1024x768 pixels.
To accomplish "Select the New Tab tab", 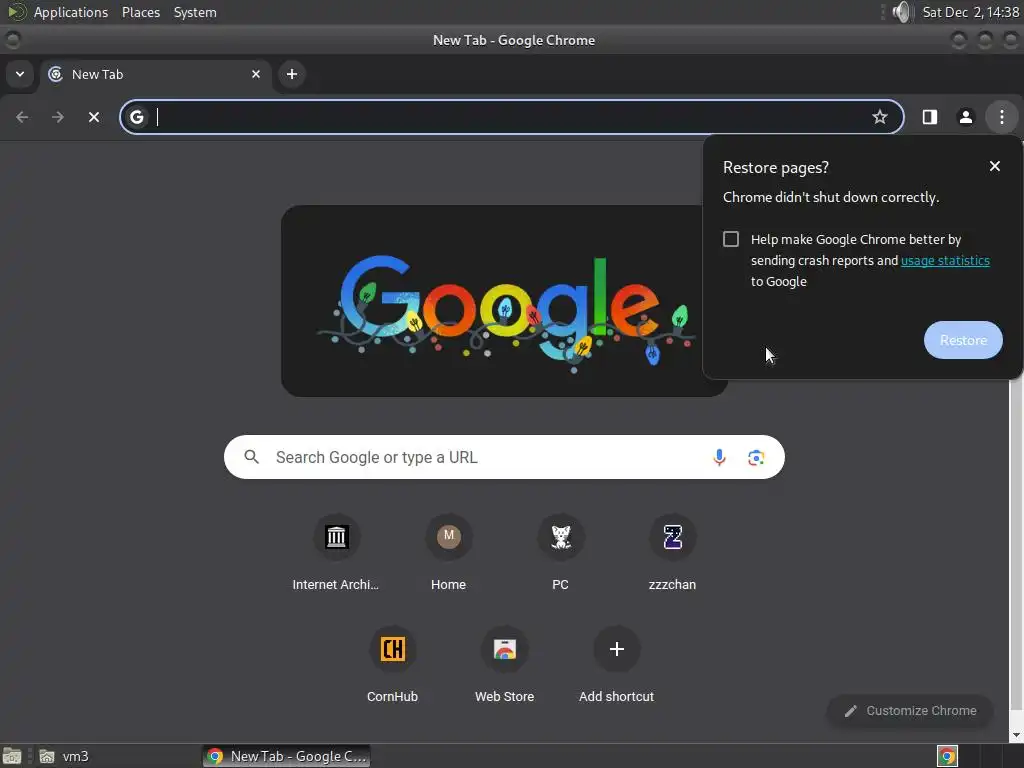I will [155, 74].
